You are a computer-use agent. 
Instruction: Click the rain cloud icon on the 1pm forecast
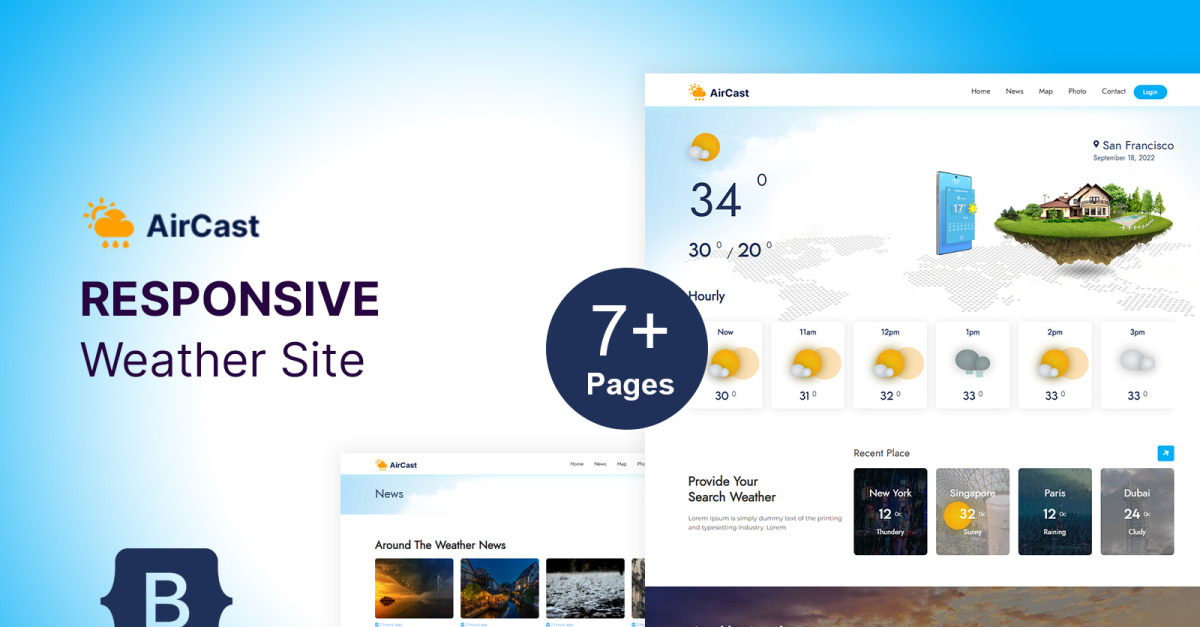point(972,362)
